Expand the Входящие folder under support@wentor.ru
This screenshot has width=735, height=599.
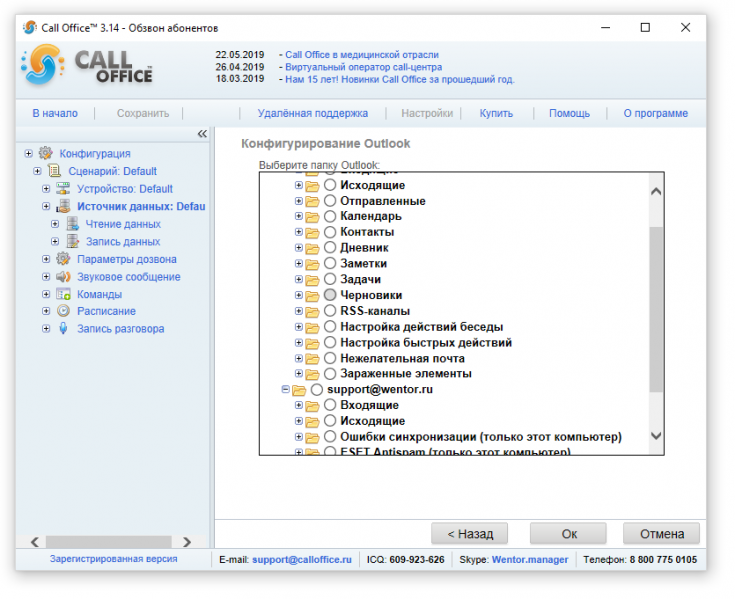(299, 405)
